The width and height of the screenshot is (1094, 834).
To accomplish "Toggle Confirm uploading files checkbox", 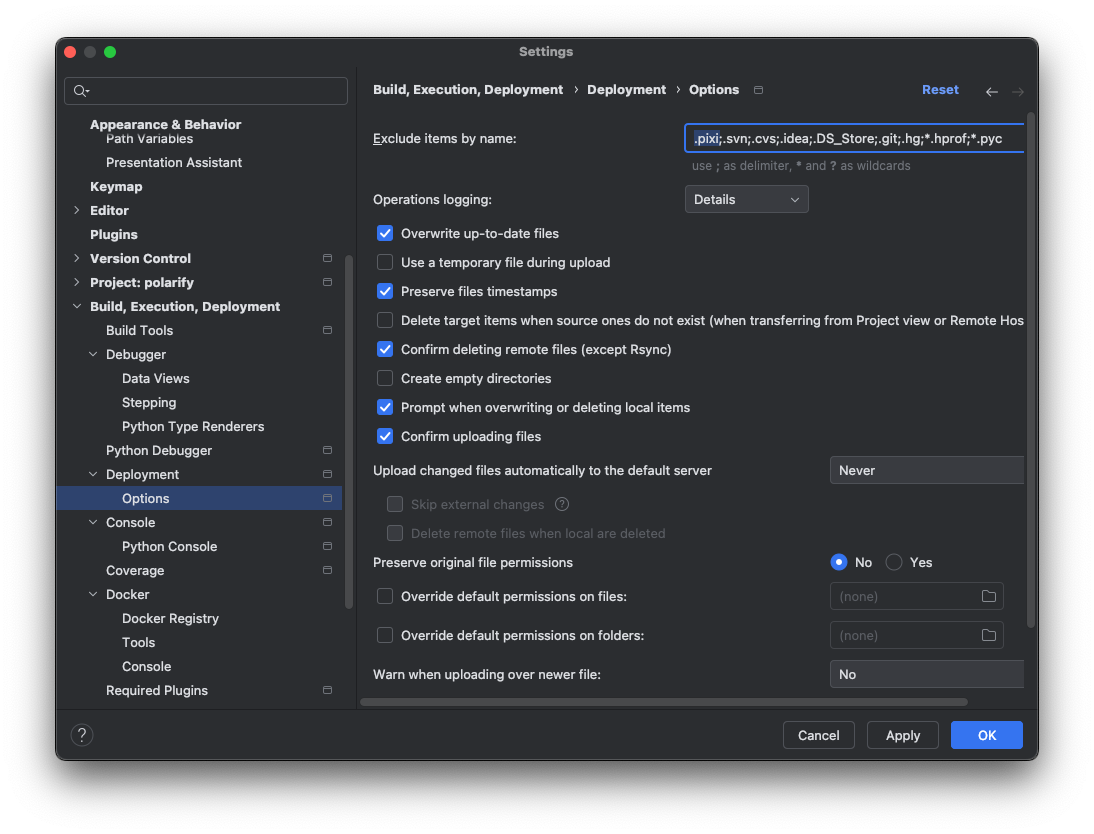I will pyautogui.click(x=385, y=436).
